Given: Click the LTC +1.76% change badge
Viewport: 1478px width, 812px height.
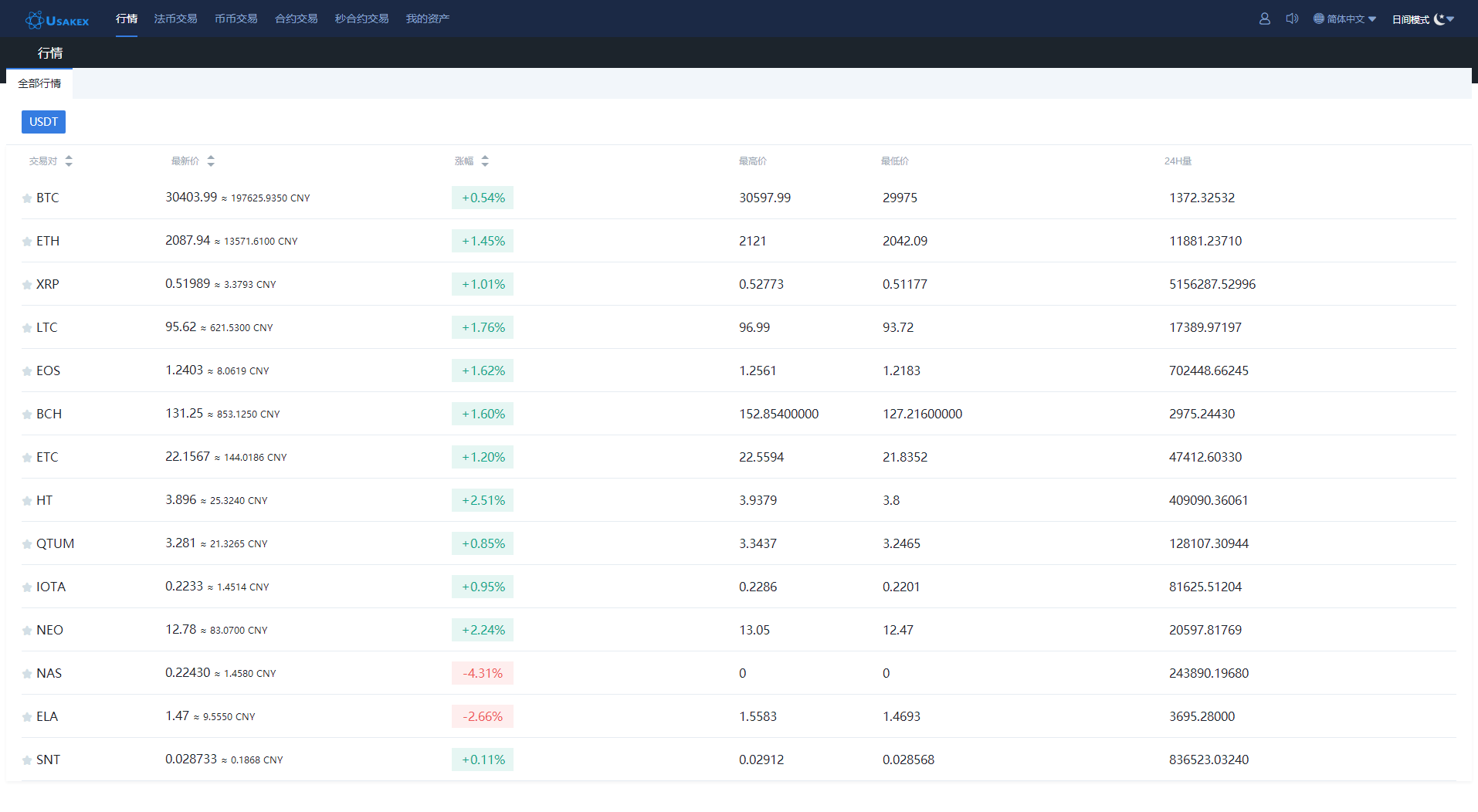Looking at the screenshot, I should (483, 327).
